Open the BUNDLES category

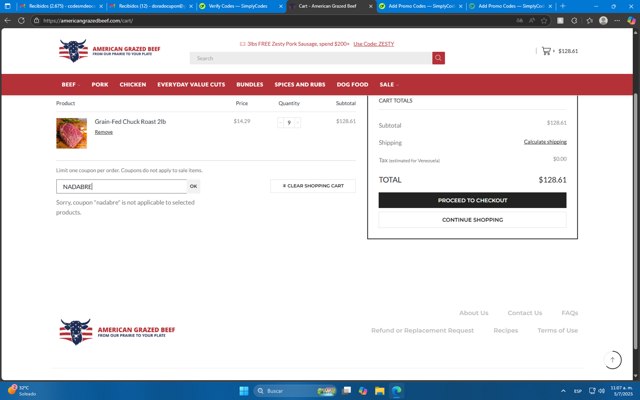point(250,84)
